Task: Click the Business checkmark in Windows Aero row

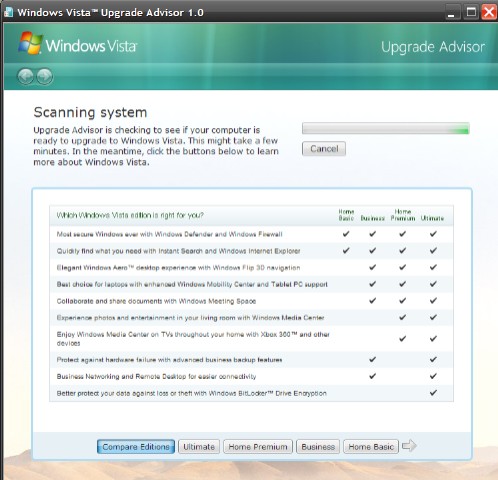Action: click(373, 267)
